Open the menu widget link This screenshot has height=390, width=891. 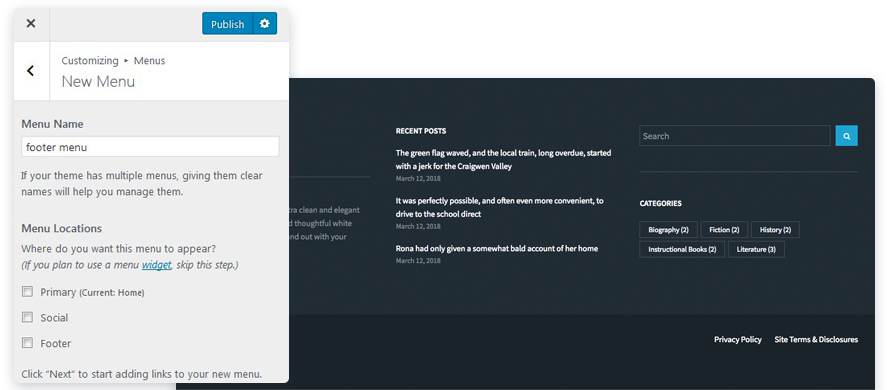157,265
